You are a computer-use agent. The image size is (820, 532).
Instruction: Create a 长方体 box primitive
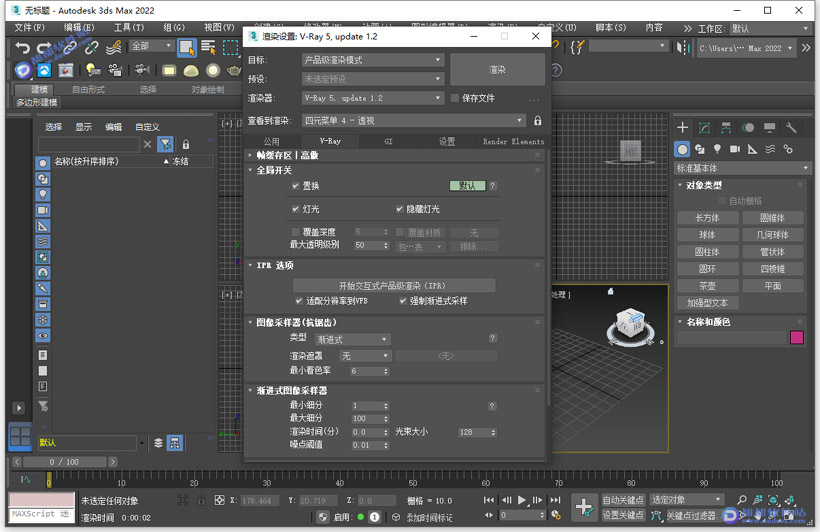pyautogui.click(x=707, y=218)
